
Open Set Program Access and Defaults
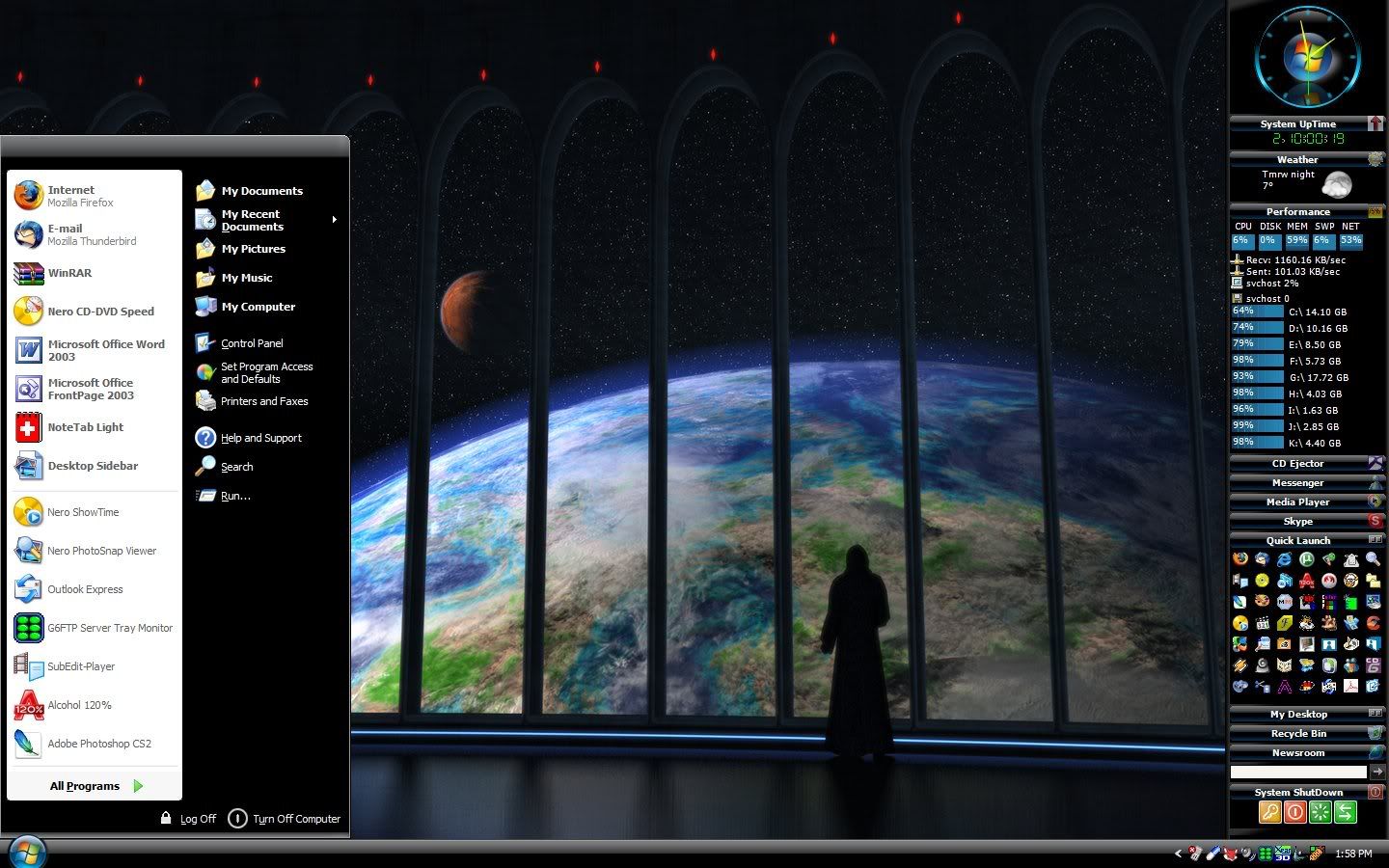(x=265, y=372)
